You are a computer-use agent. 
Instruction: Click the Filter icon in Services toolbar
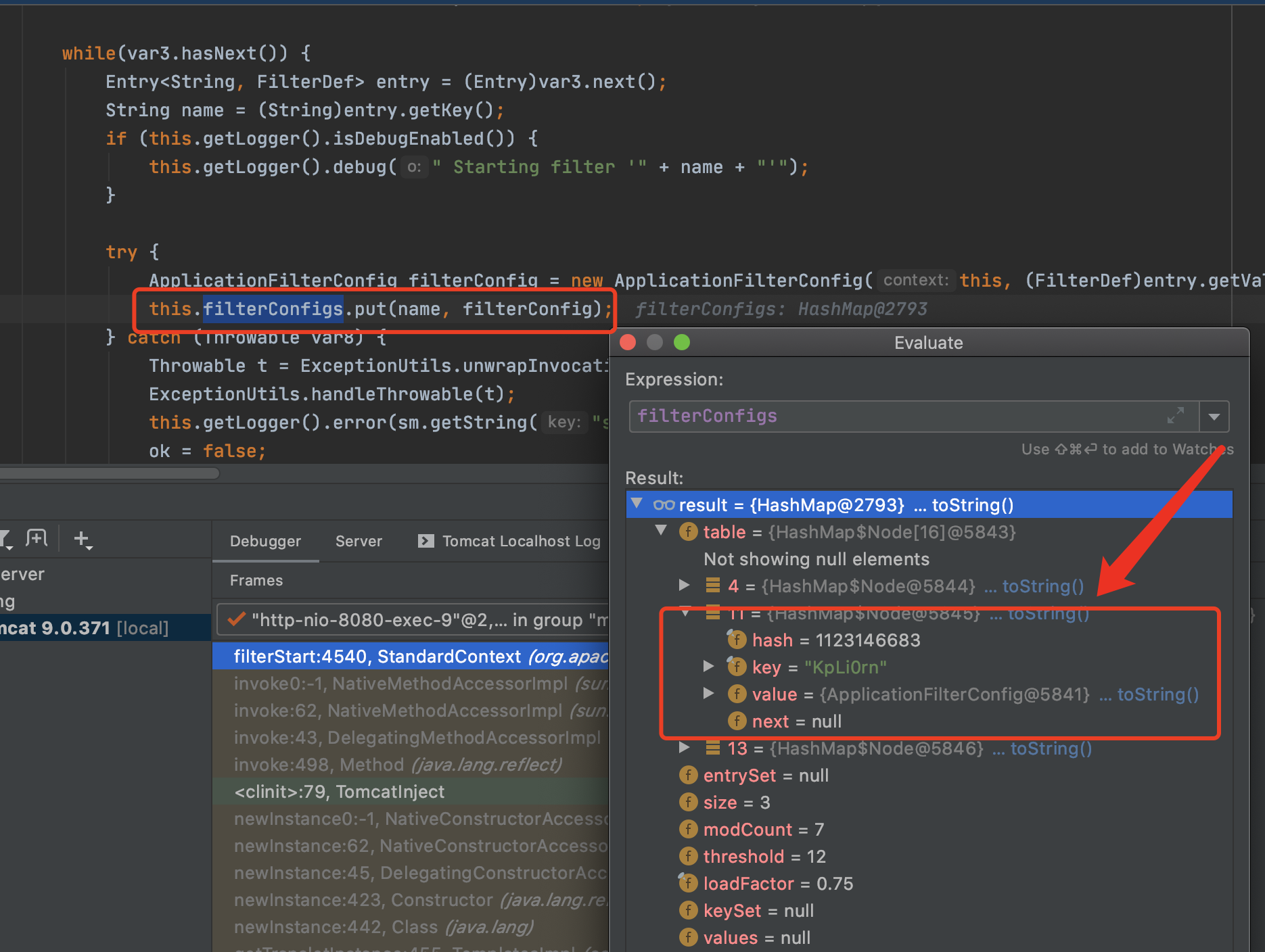click(x=5, y=539)
